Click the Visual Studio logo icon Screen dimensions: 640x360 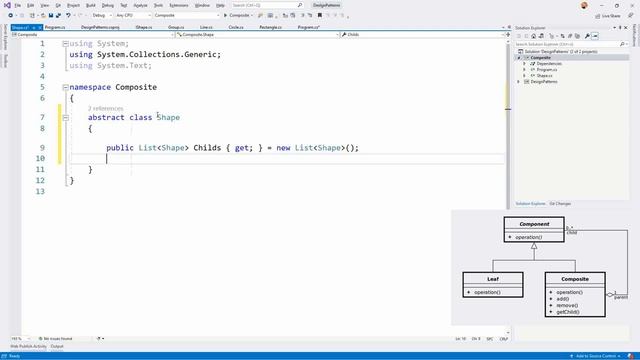coord(7,5)
